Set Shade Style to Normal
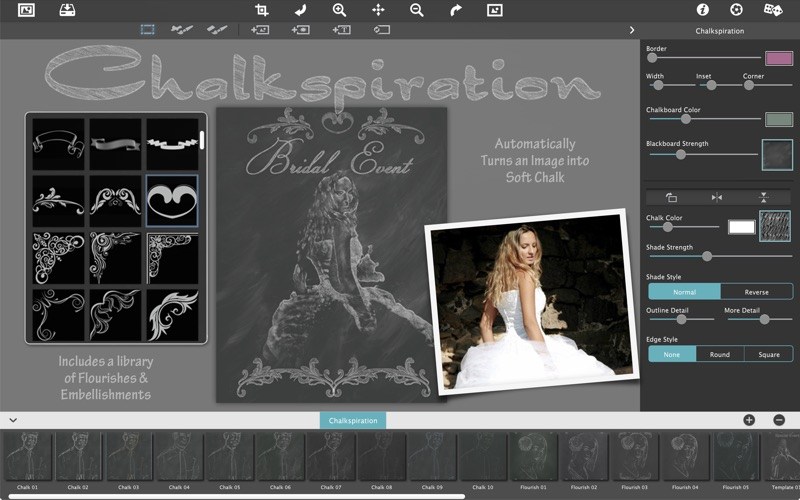800x500 pixels. coord(684,292)
